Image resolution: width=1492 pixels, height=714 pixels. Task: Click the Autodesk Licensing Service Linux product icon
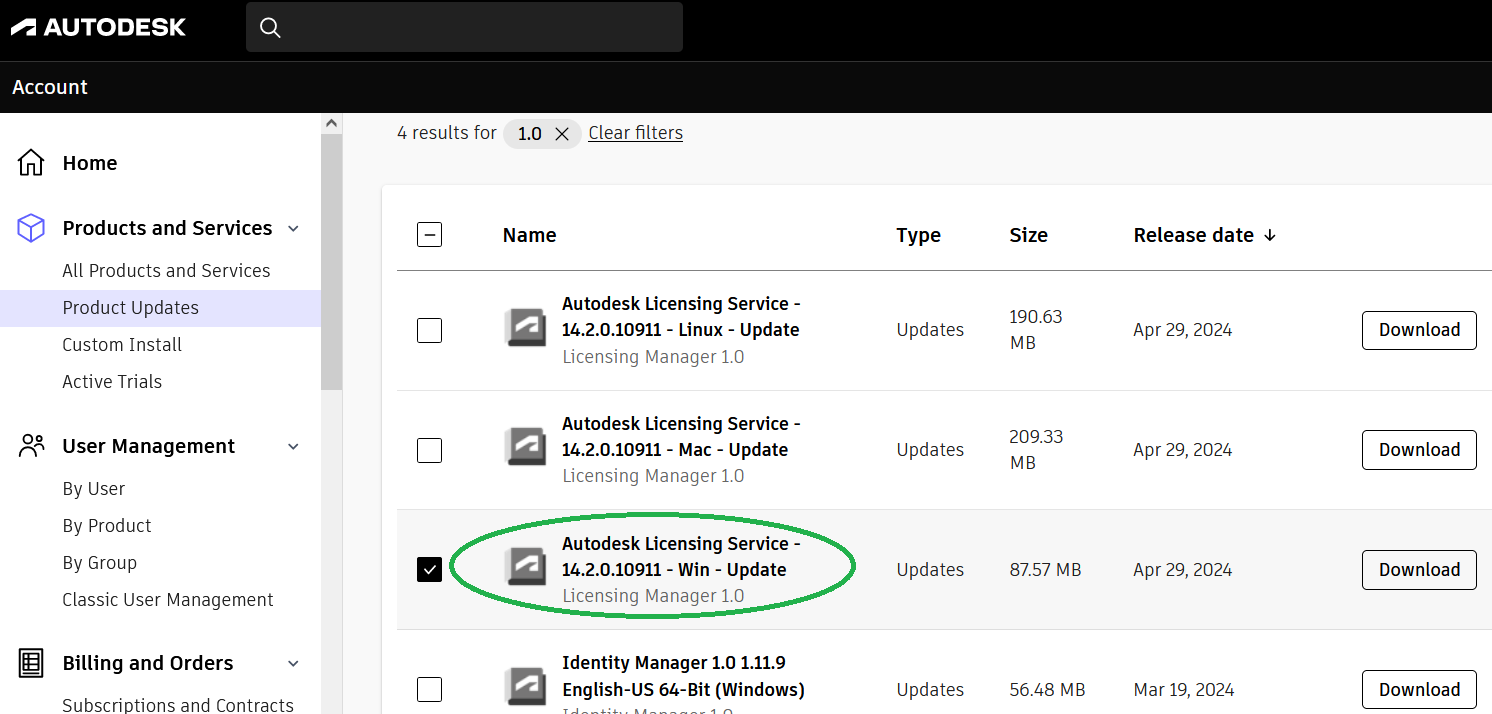[525, 327]
